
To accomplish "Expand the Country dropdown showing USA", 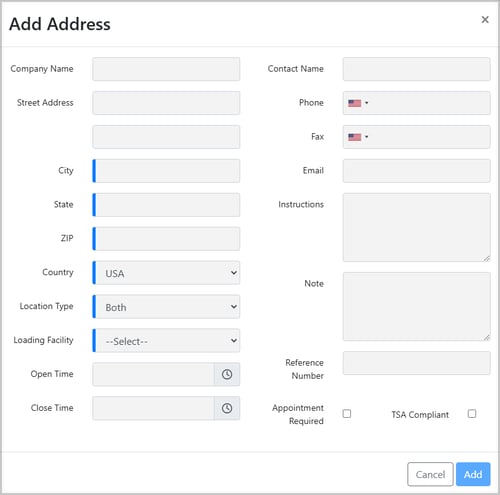I will click(x=166, y=273).
